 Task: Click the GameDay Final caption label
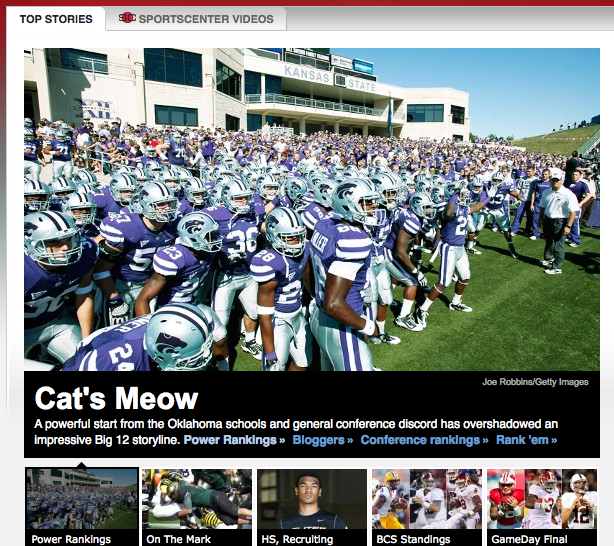click(x=529, y=539)
